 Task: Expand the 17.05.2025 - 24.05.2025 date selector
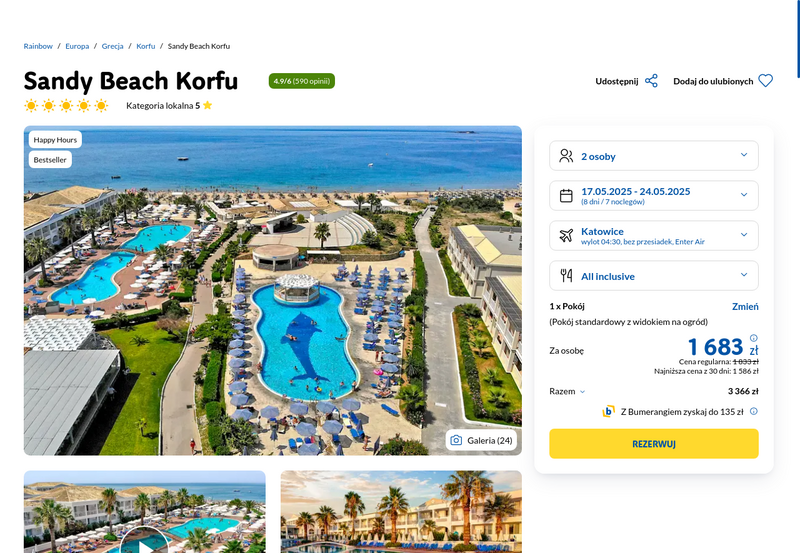pos(654,195)
